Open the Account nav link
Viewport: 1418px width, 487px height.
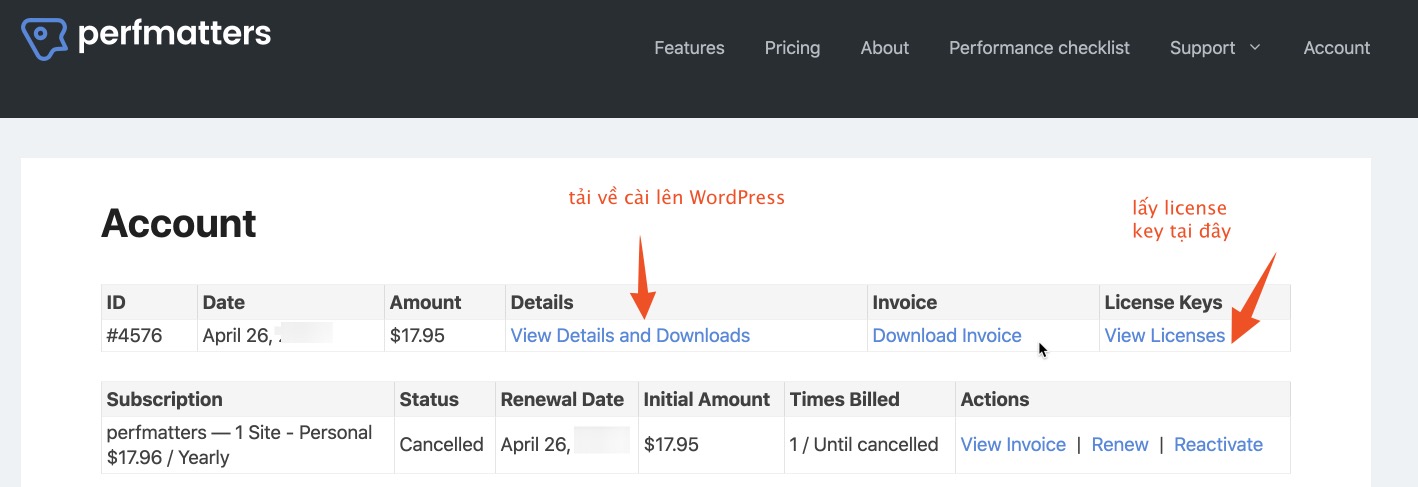(x=1336, y=48)
